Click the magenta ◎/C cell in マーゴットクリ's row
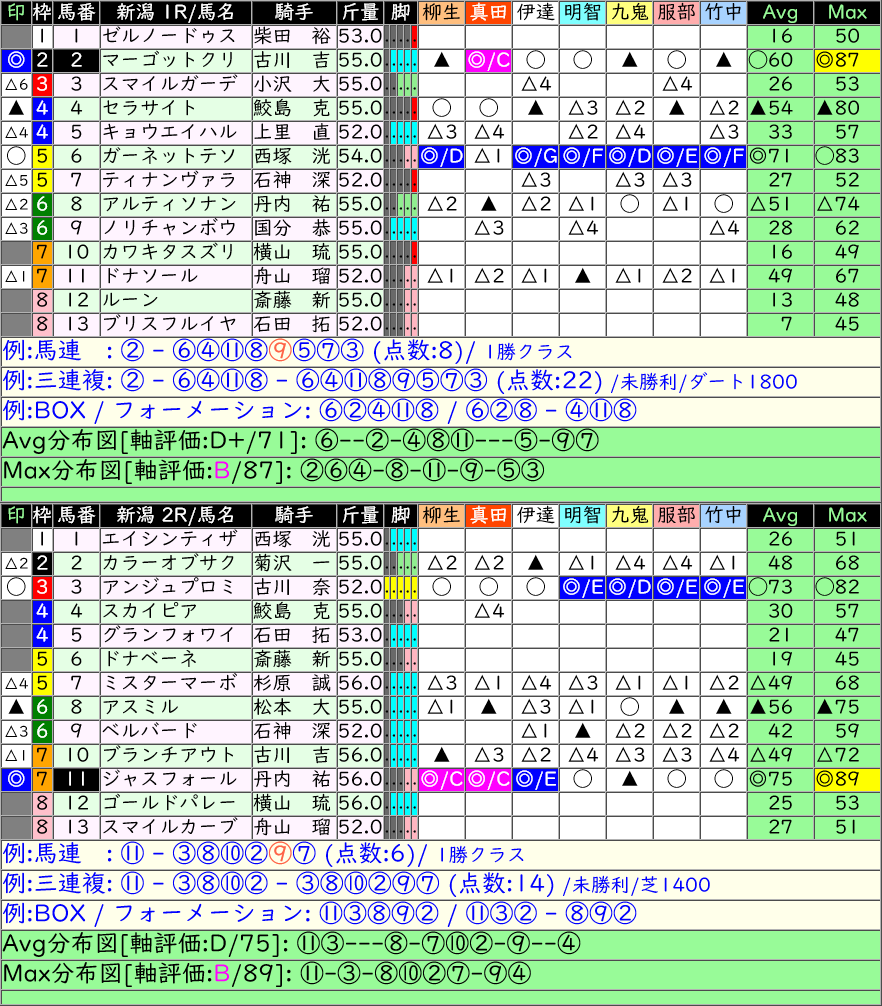 [488, 60]
